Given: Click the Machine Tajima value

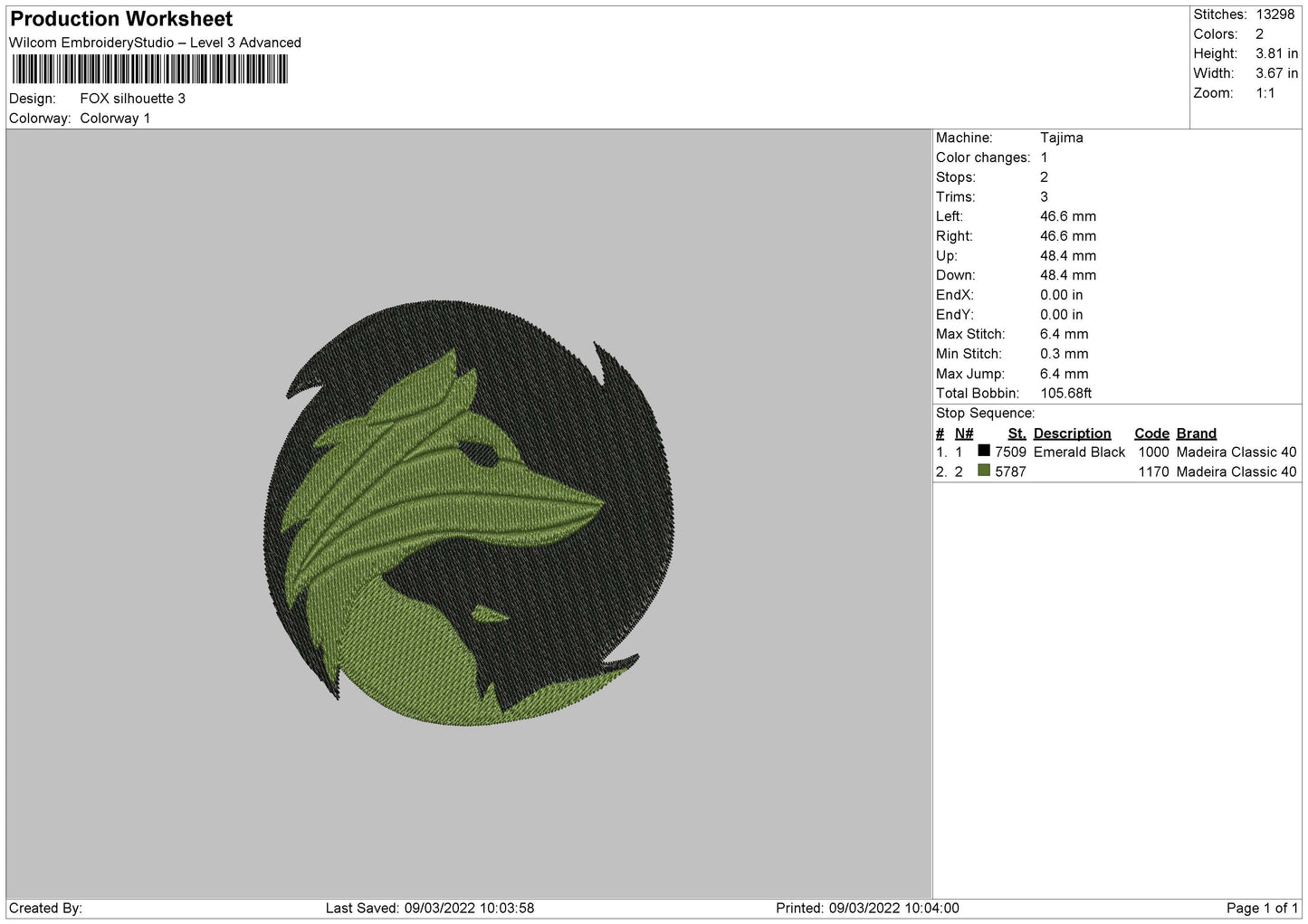Looking at the screenshot, I should click(x=1061, y=138).
